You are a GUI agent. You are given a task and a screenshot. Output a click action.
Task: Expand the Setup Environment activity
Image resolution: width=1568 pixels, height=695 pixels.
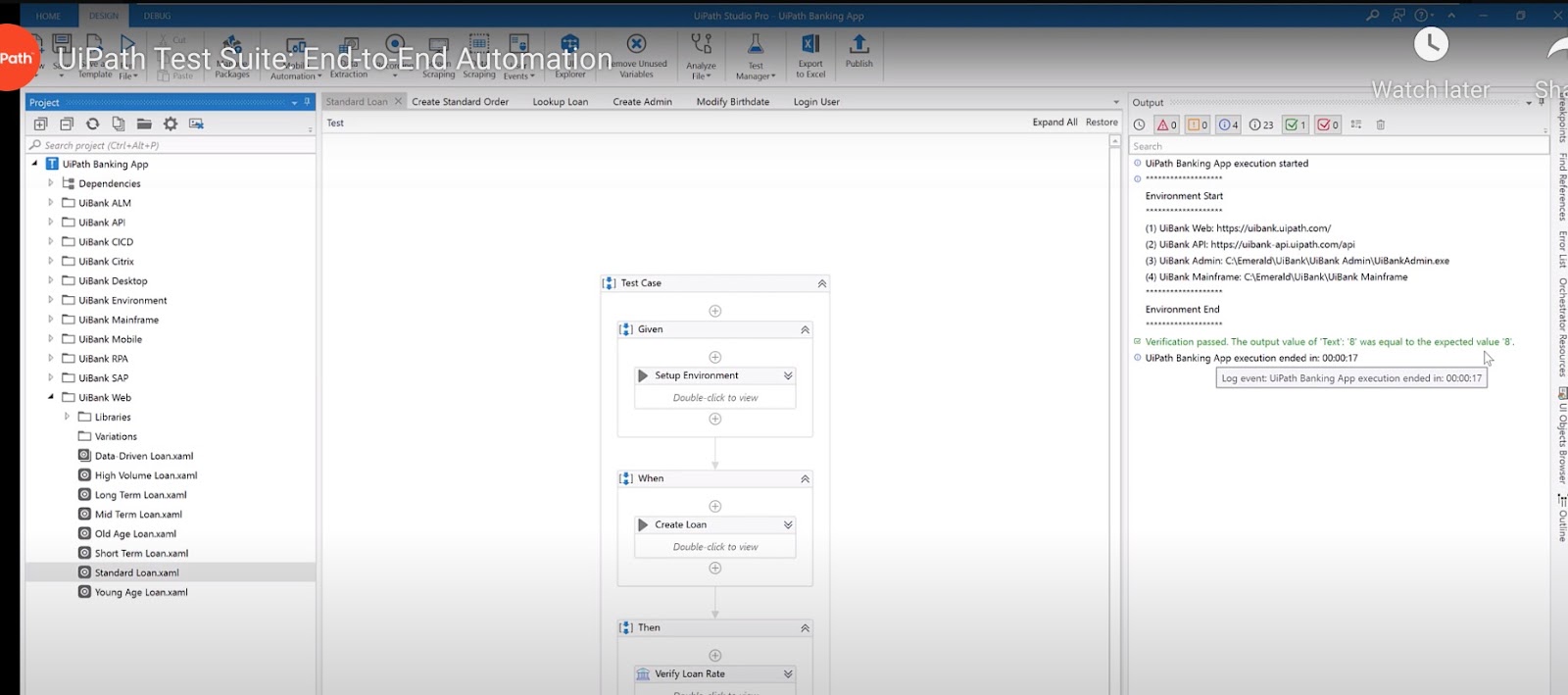point(788,375)
